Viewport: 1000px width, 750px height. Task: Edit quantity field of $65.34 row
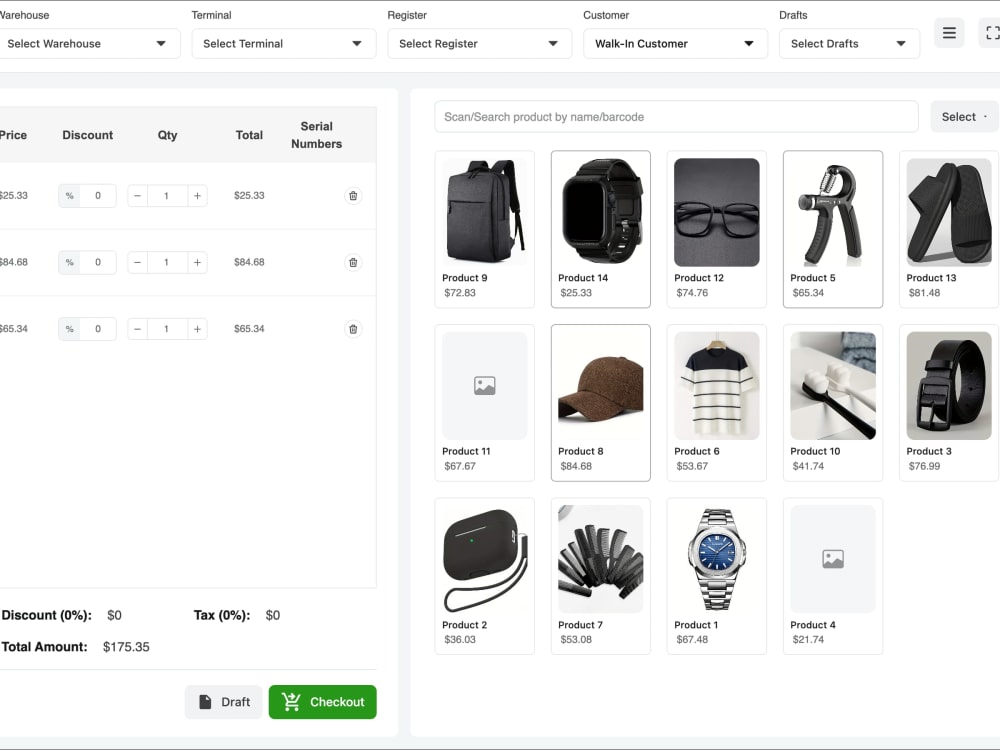point(167,329)
